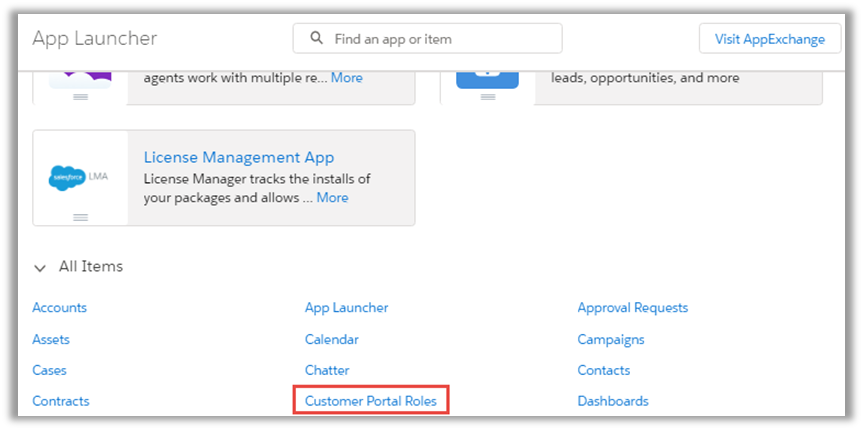Select the Chatter item
The height and width of the screenshot is (430, 863).
pyautogui.click(x=327, y=370)
